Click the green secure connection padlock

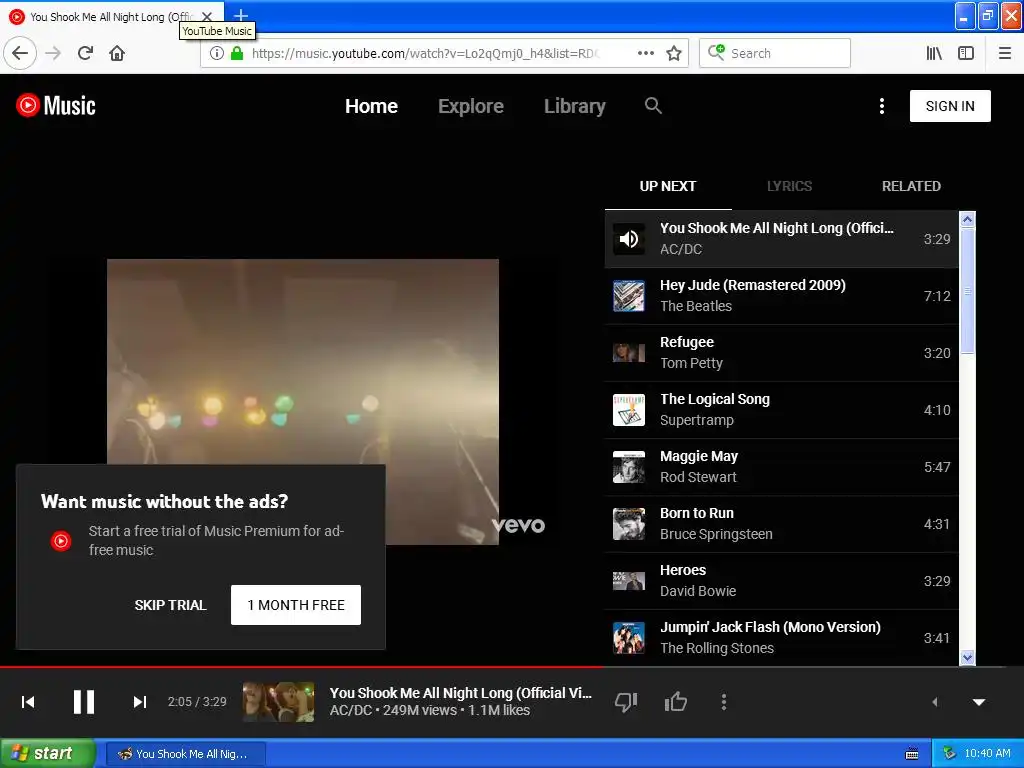click(237, 53)
